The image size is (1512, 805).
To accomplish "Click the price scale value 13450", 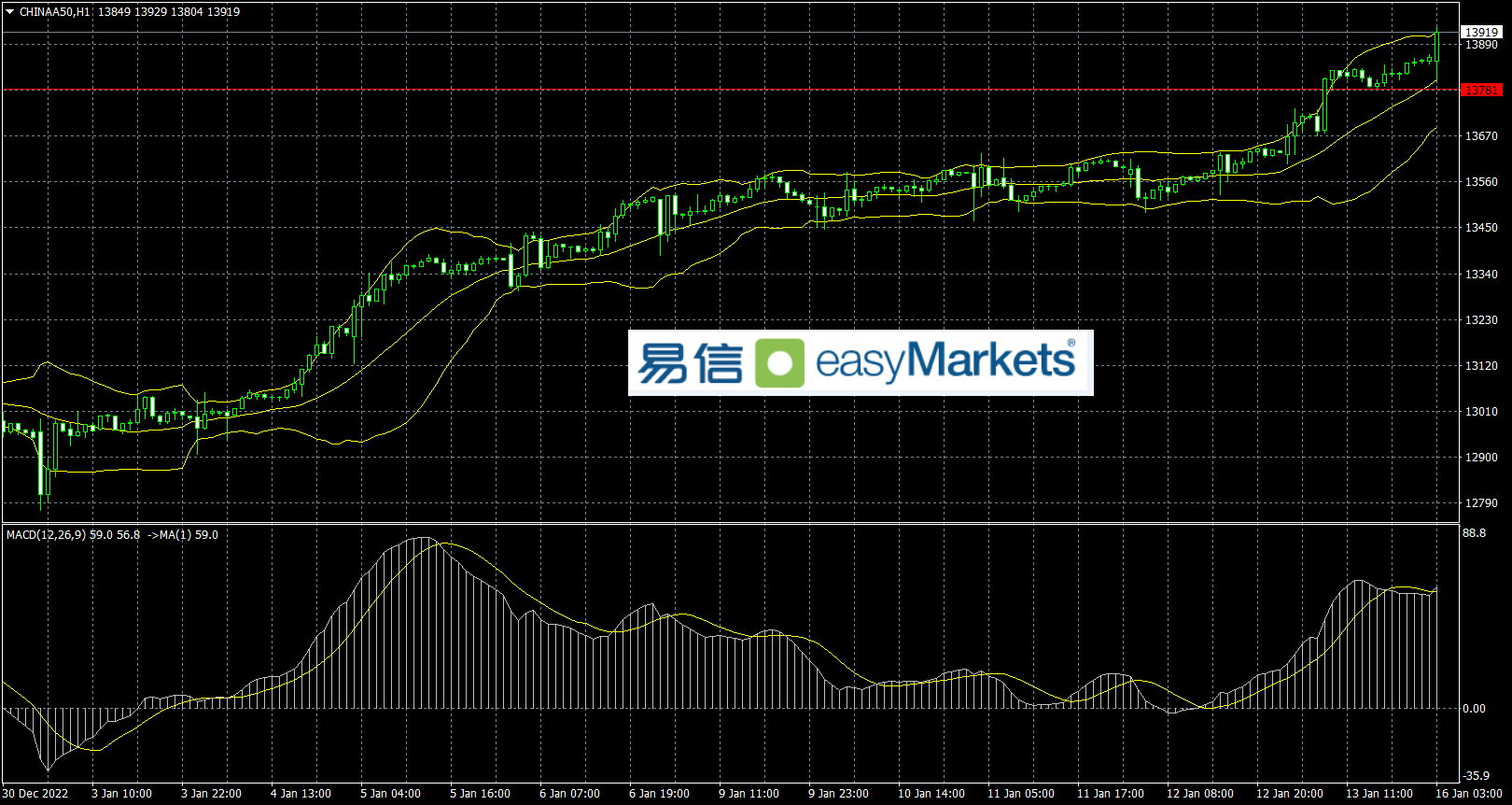I will tap(1481, 228).
